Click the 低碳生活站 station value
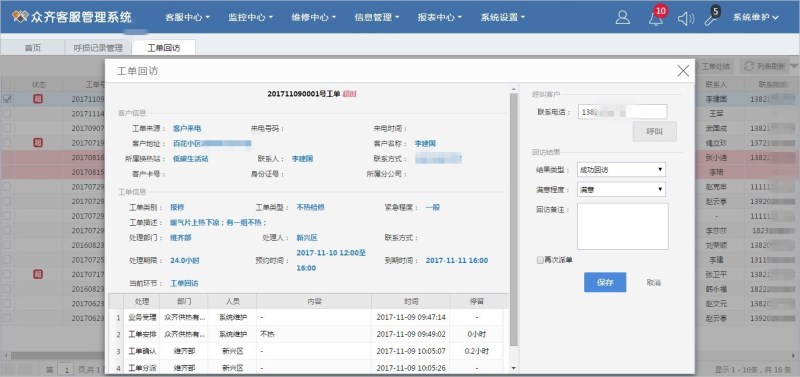Viewport: 800px width, 377px height. point(190,159)
